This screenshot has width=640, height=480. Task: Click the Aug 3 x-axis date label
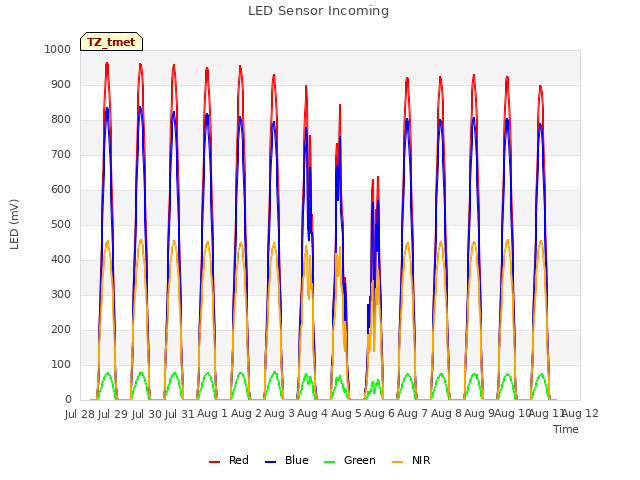pyautogui.click(x=279, y=414)
